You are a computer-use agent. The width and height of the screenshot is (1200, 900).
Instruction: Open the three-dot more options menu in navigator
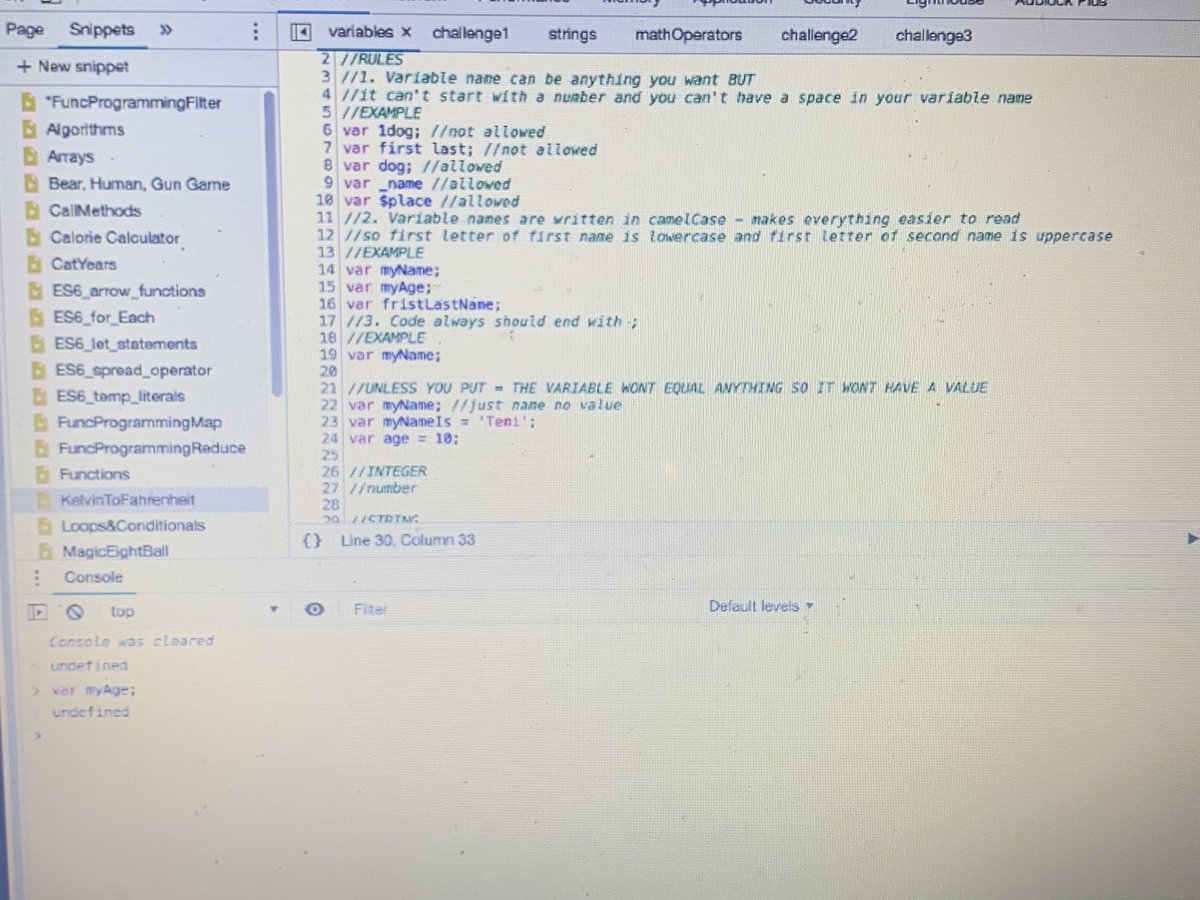pos(256,31)
